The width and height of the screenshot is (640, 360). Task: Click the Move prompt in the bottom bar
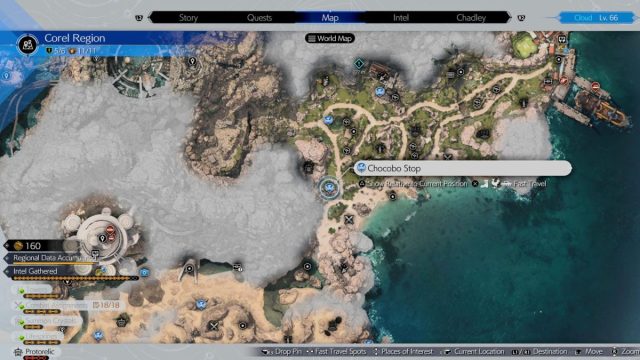pos(589,351)
